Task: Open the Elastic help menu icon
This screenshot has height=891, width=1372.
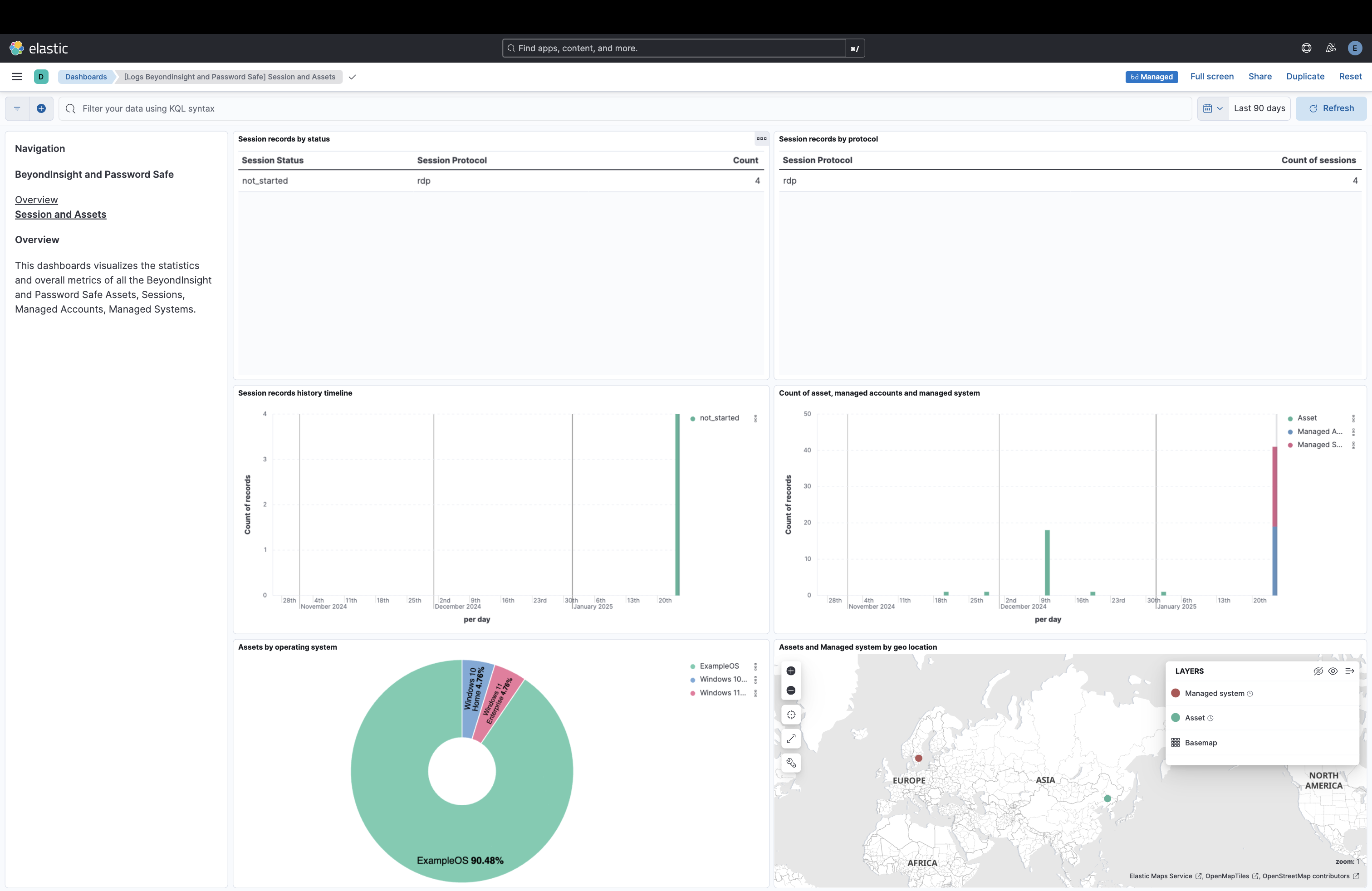Action: tap(1306, 49)
